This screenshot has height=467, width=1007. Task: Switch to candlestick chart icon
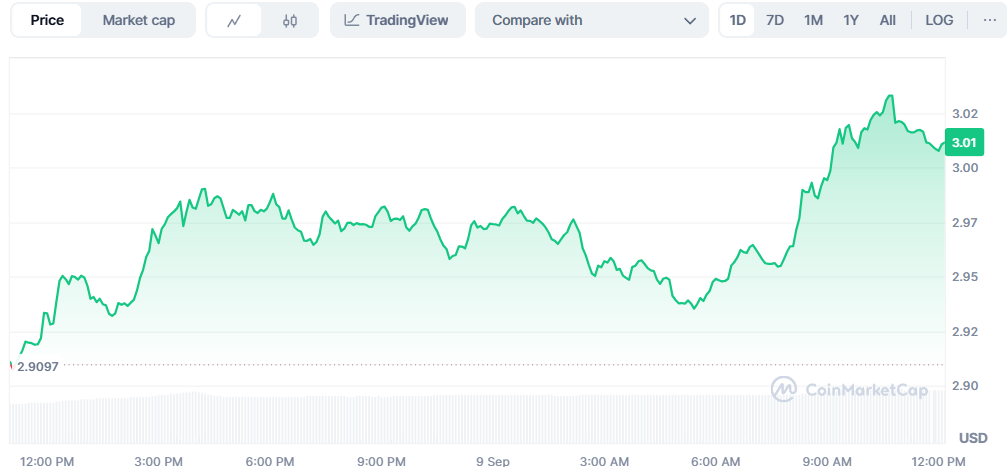pos(290,21)
